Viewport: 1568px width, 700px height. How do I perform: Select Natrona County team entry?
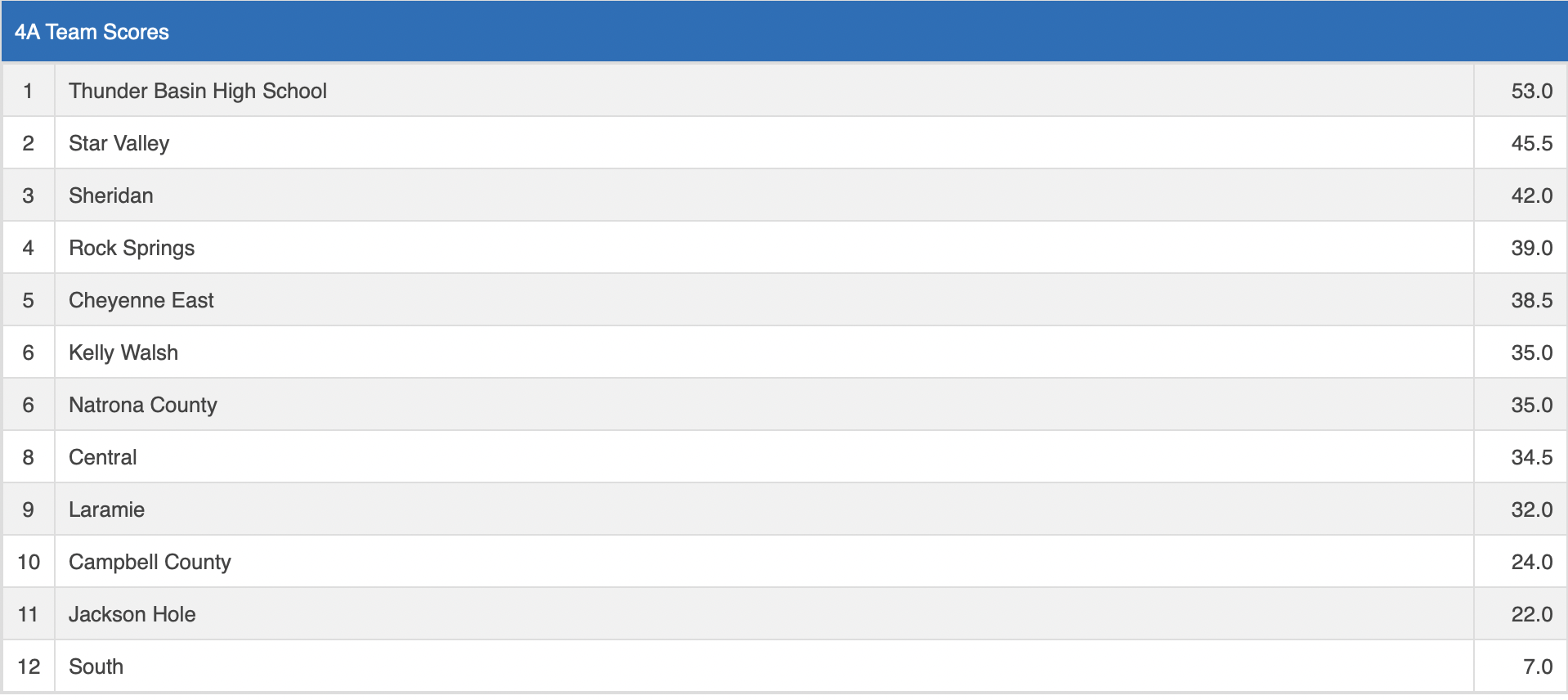[142, 405]
